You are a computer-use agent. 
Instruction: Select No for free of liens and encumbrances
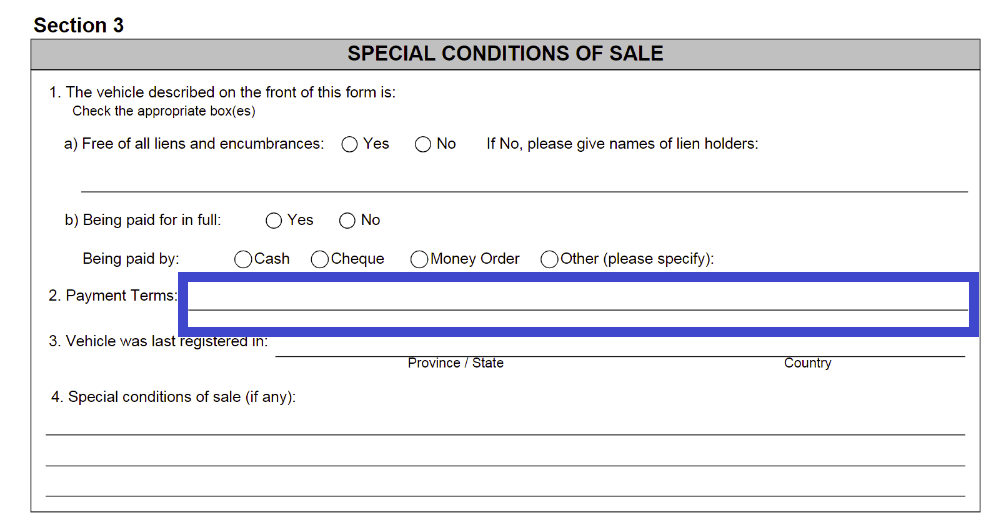(423, 144)
